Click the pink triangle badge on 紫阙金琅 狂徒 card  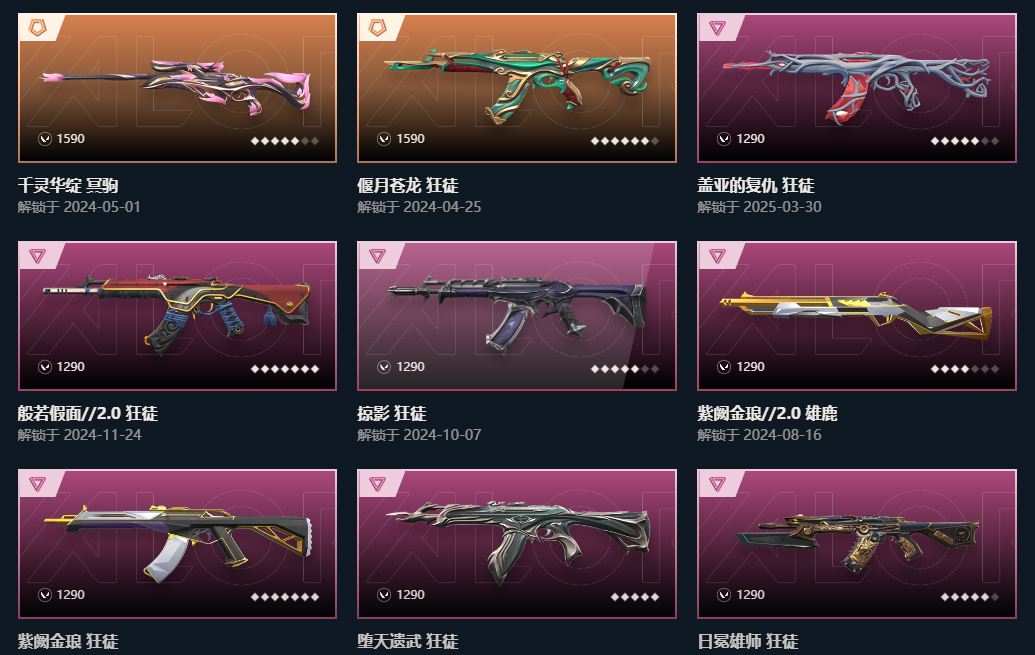coord(38,484)
